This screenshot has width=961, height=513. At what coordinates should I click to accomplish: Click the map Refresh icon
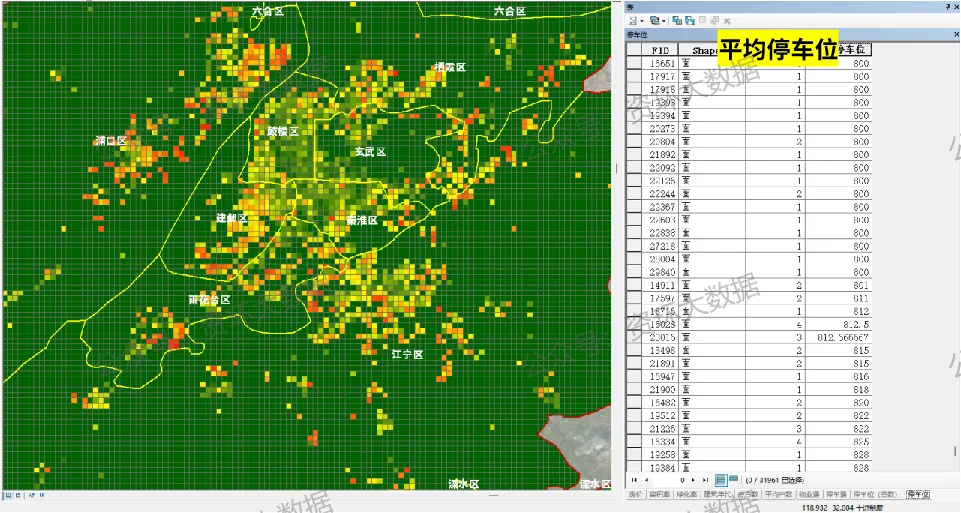click(32, 495)
